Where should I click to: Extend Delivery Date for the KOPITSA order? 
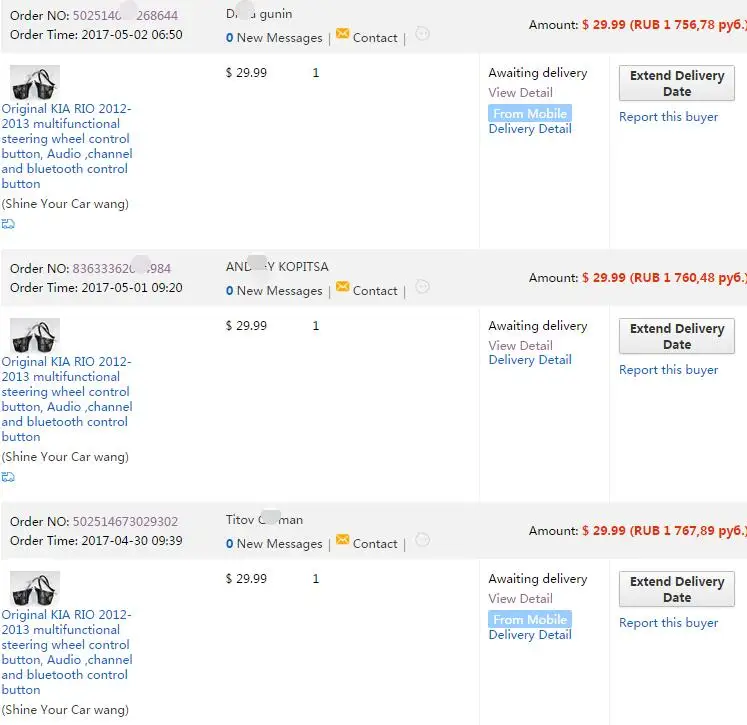click(676, 336)
